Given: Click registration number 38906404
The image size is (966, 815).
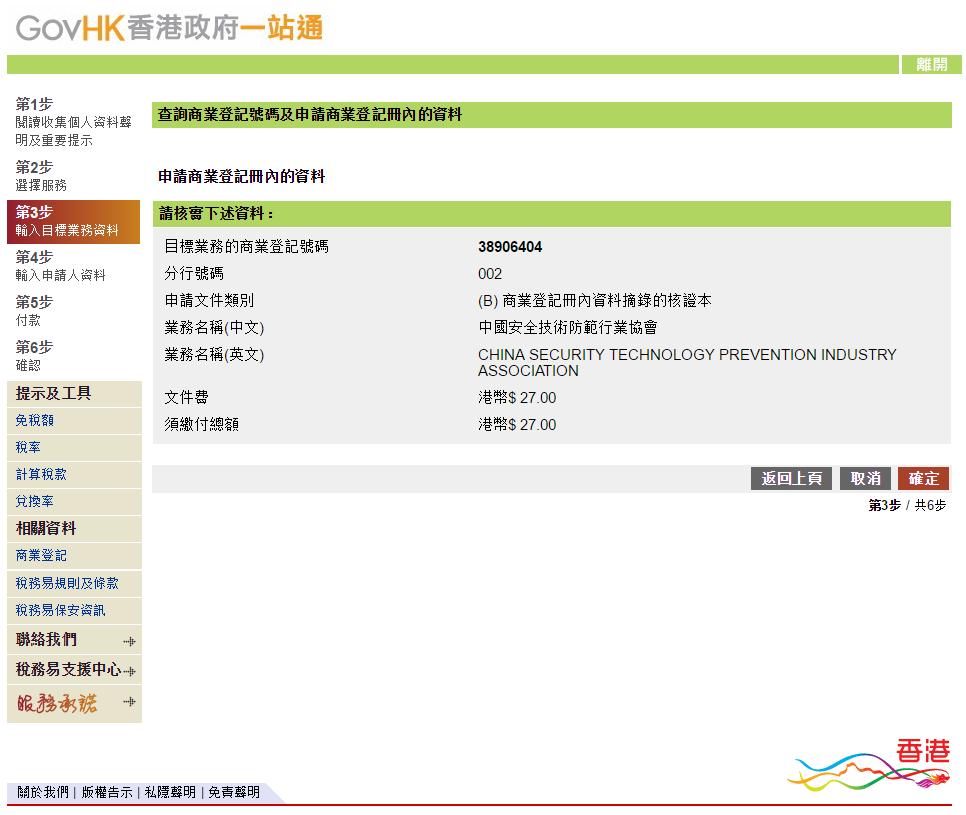Looking at the screenshot, I should point(510,247).
